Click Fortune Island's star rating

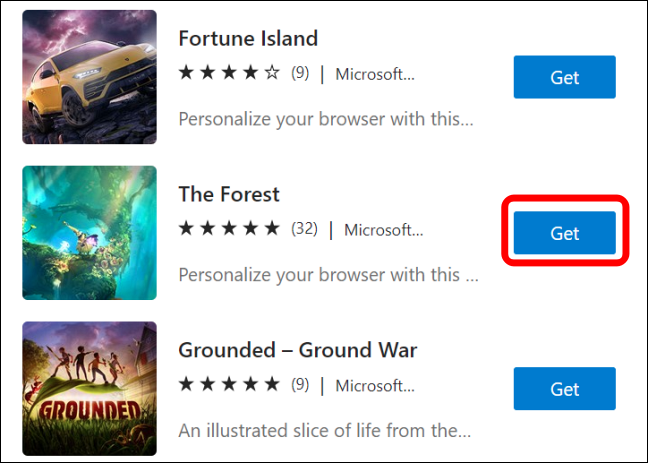pyautogui.click(x=229, y=73)
